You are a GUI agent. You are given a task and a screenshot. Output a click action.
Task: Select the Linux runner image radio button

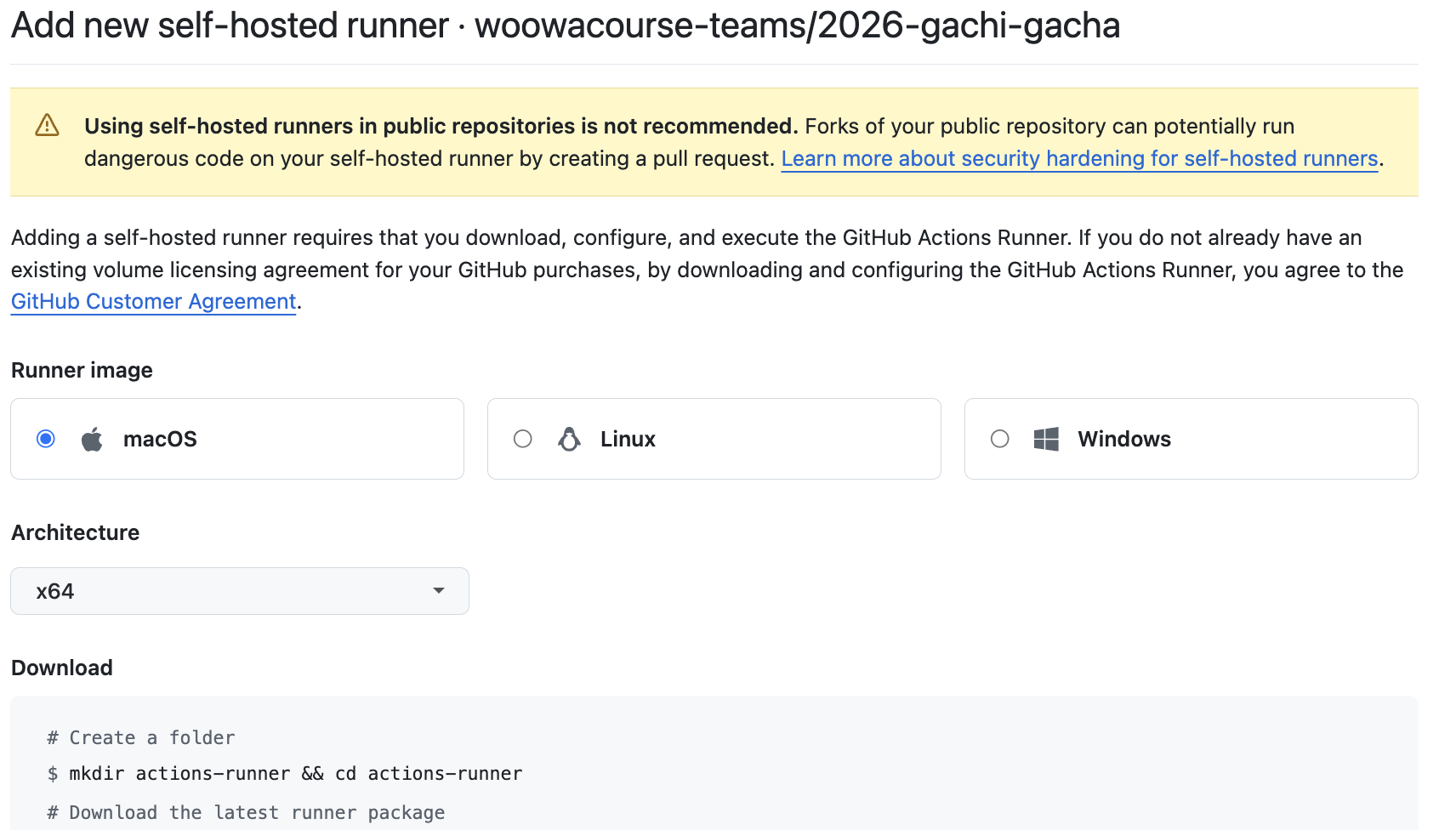click(x=523, y=439)
